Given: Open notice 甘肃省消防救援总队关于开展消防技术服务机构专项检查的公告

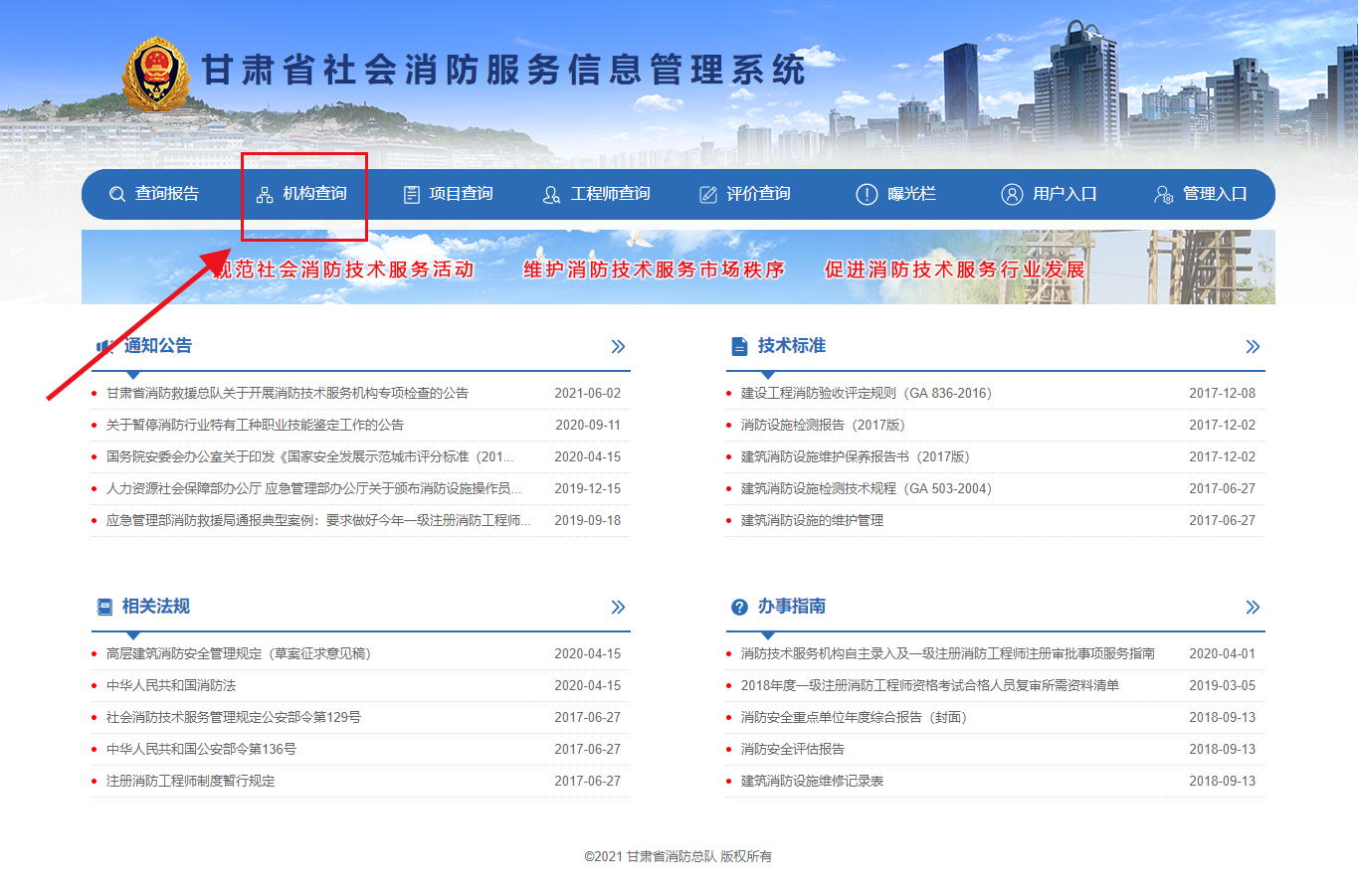Looking at the screenshot, I should (288, 394).
